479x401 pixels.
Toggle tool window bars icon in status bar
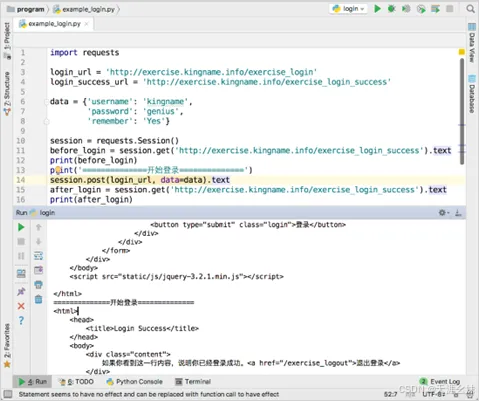pos(8,394)
